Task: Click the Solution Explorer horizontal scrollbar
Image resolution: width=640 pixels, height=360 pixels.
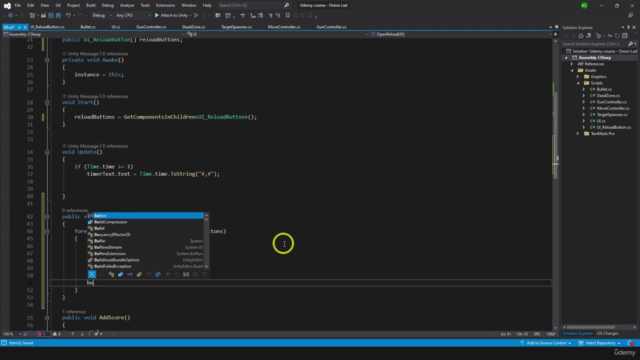Action: (x=591, y=327)
